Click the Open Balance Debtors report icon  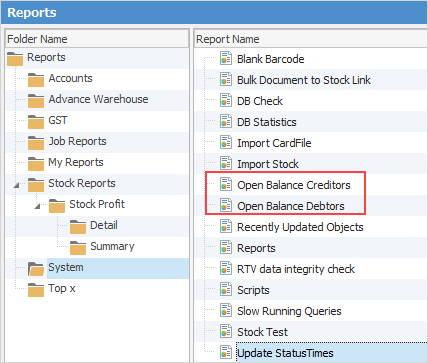(226, 206)
